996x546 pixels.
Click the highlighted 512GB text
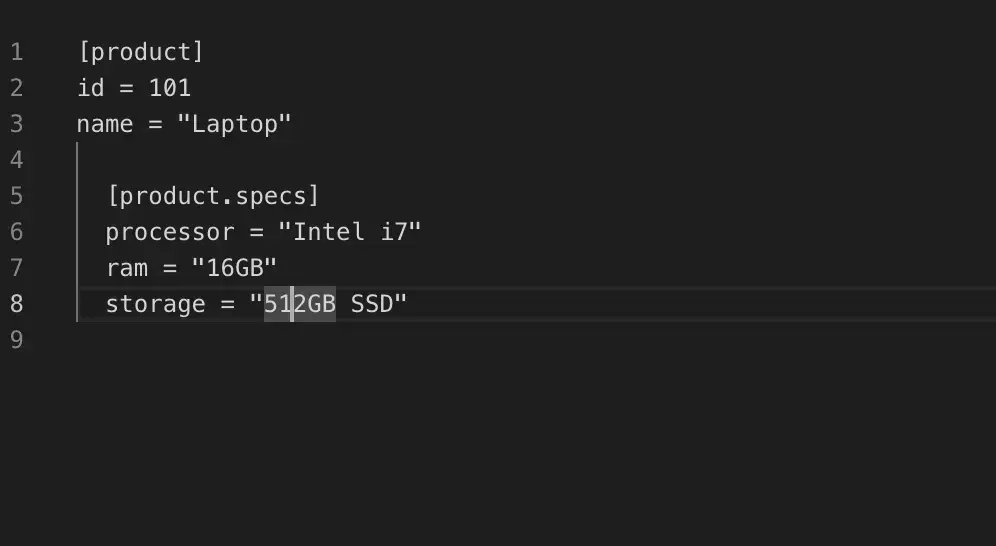click(x=300, y=304)
